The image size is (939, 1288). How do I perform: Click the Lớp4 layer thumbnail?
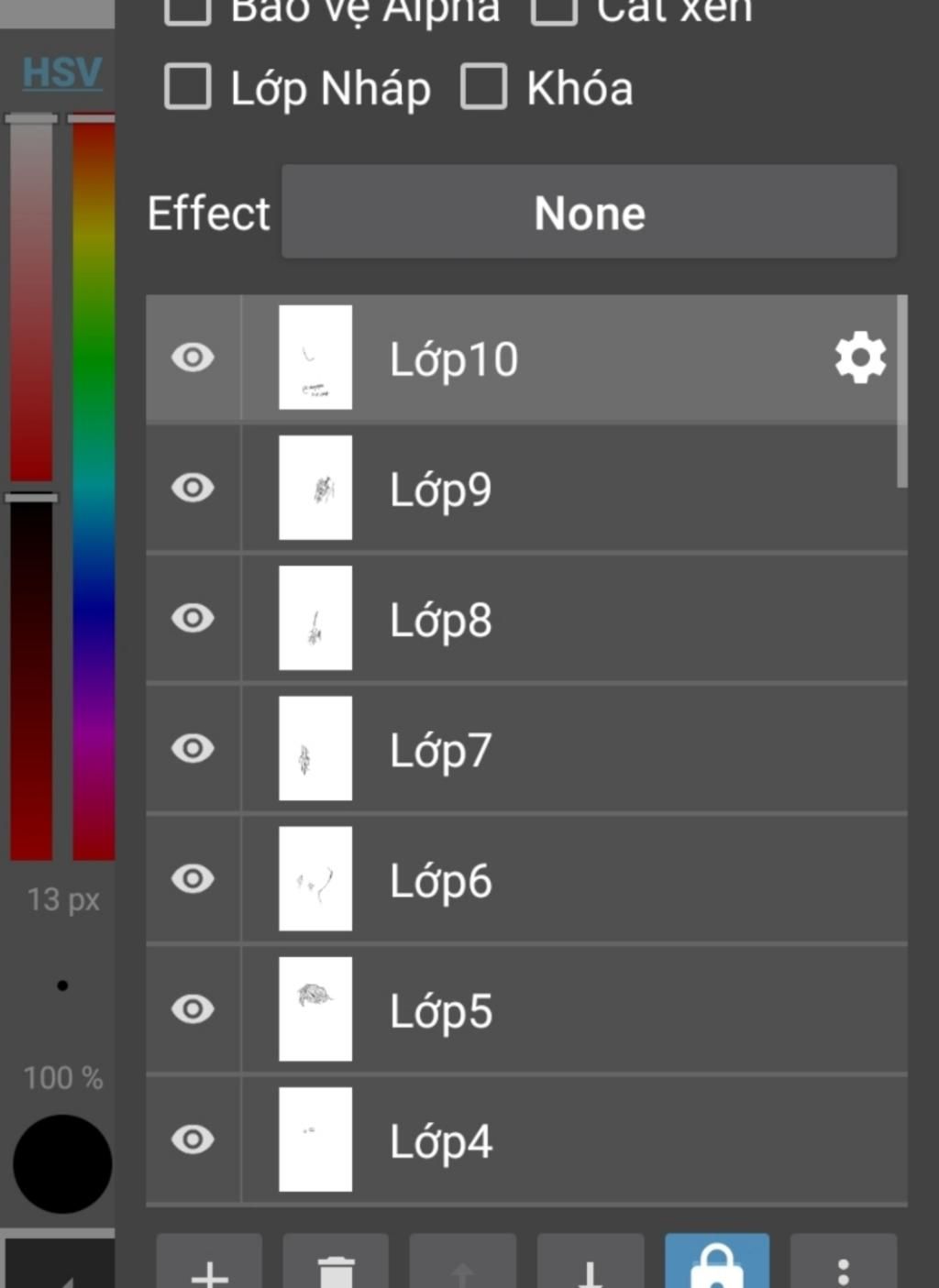click(x=315, y=1139)
